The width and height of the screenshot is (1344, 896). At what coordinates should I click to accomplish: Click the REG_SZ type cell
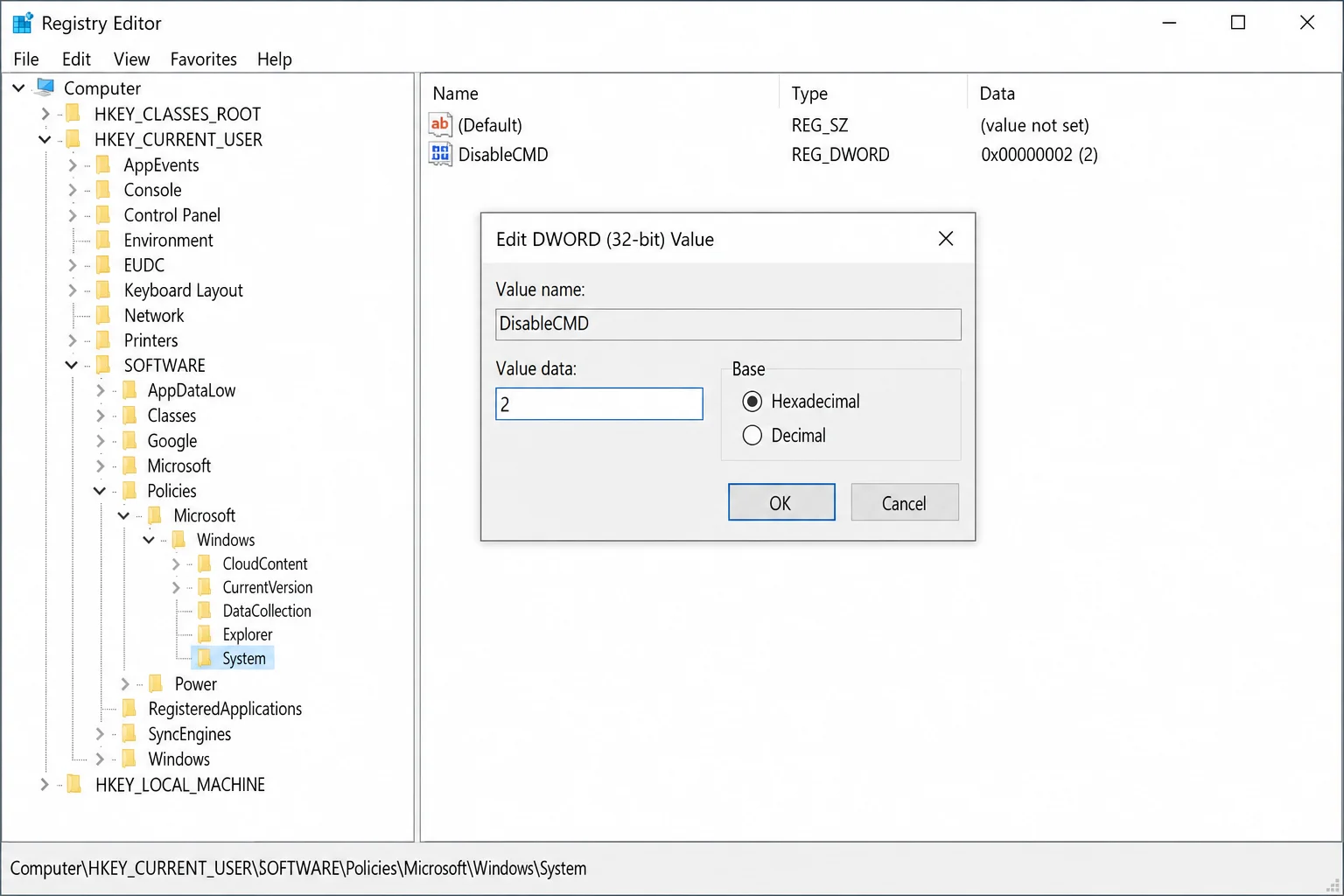point(820,125)
